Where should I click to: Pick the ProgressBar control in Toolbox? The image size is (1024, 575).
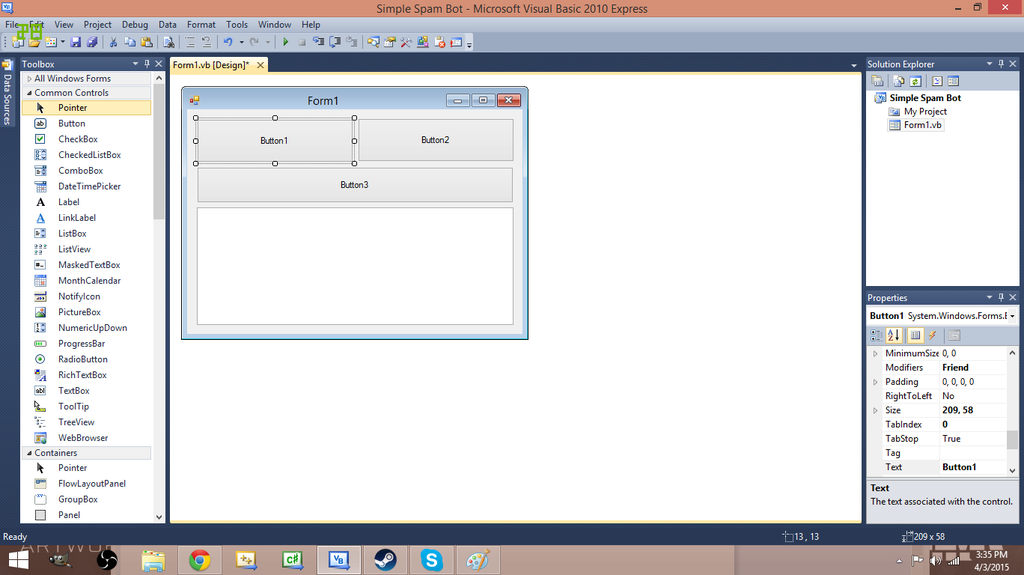coord(87,344)
